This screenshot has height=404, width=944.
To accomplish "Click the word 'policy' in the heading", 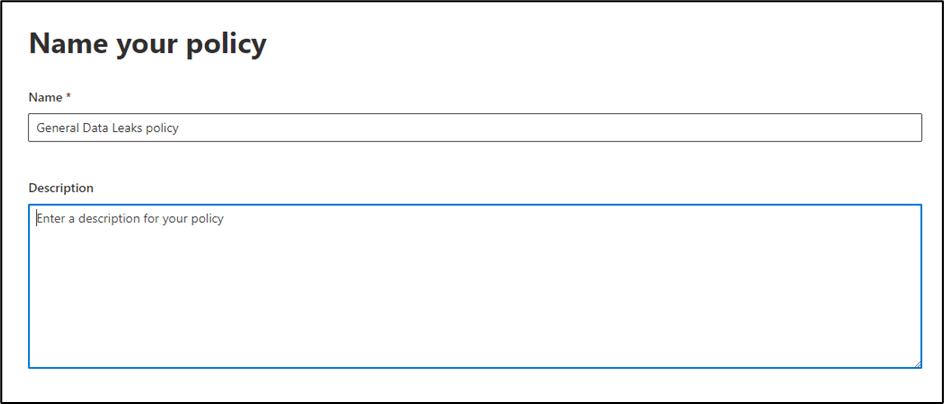I will click(225, 44).
